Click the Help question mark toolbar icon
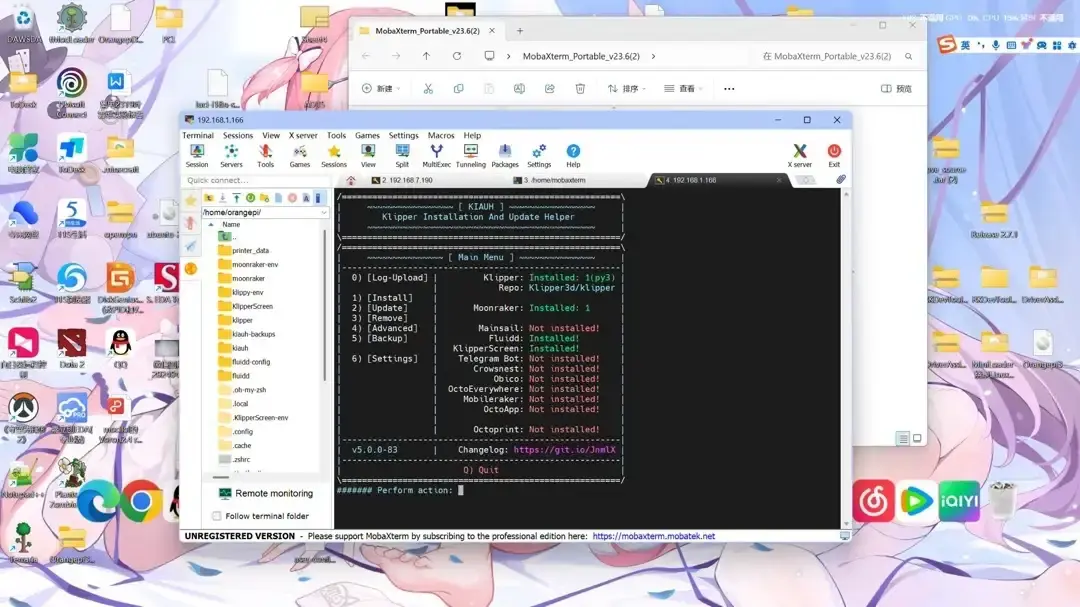Image resolution: width=1080 pixels, height=607 pixels. pyautogui.click(x=573, y=156)
